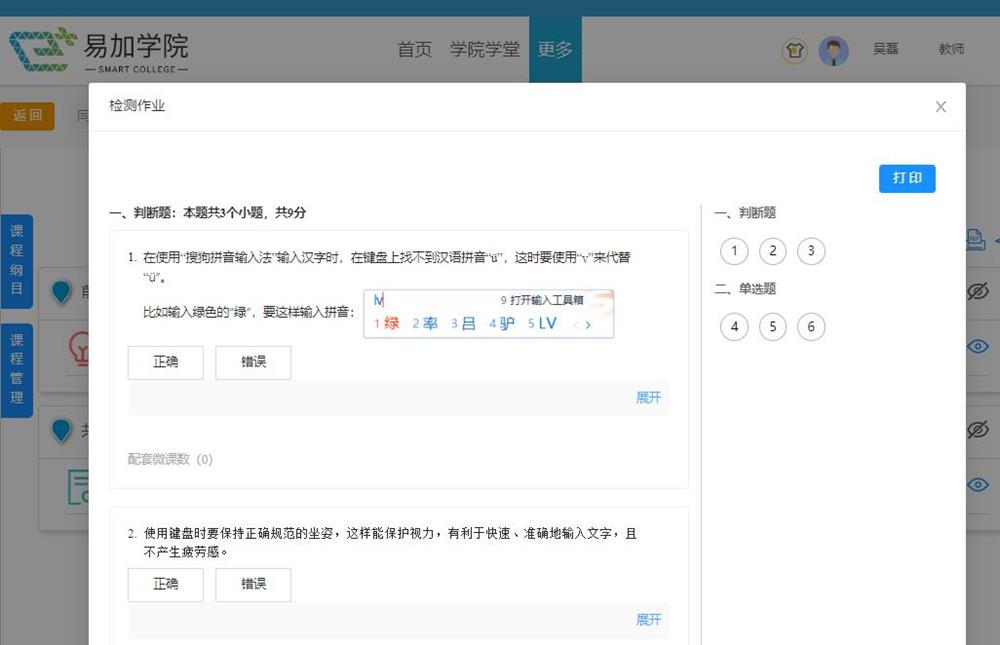Jump to question number 5
This screenshot has height=645, width=1000.
[772, 327]
